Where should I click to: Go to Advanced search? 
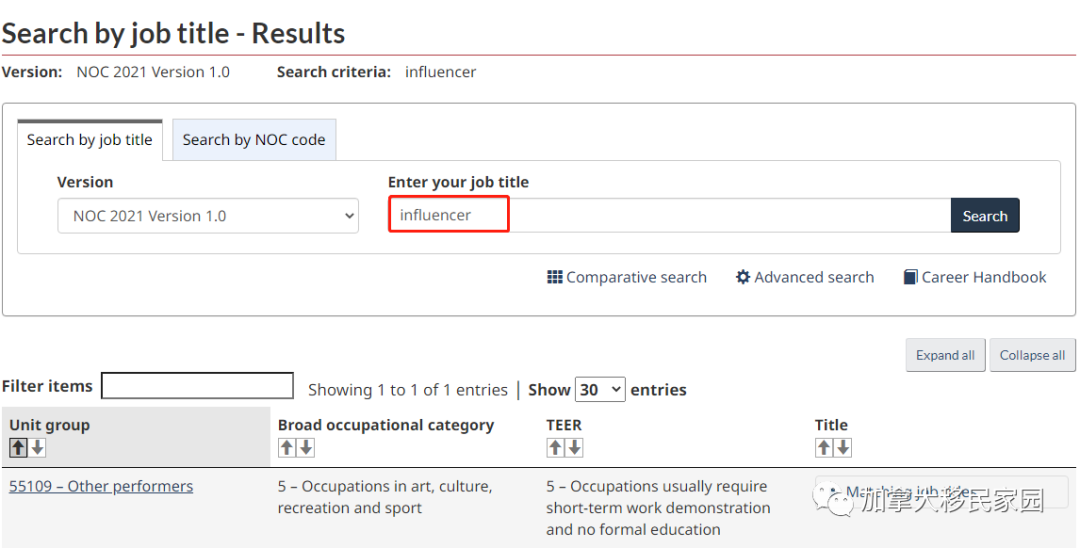point(805,277)
